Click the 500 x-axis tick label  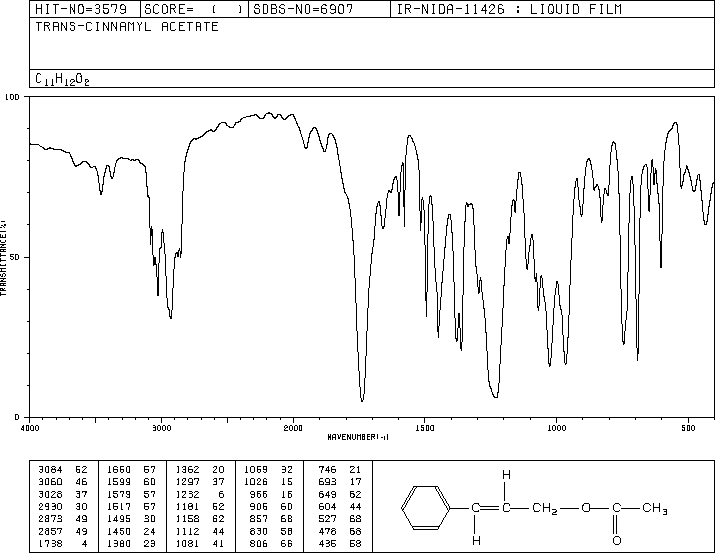[688, 428]
